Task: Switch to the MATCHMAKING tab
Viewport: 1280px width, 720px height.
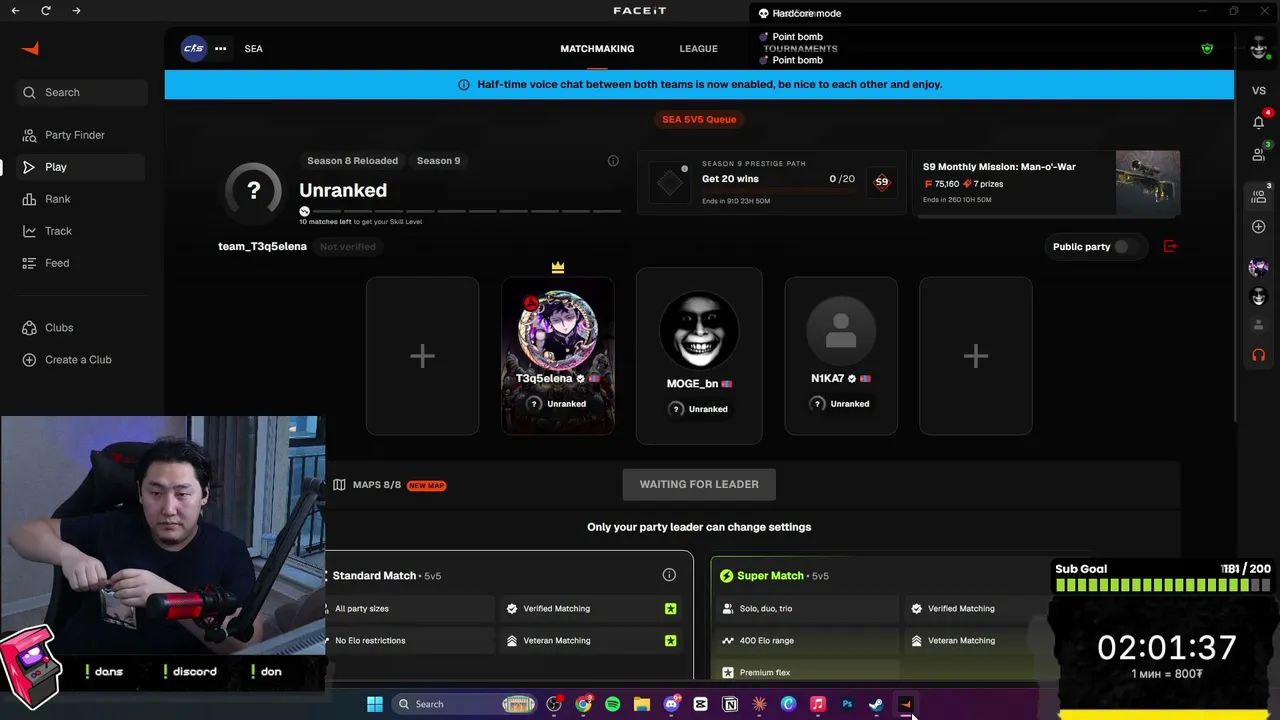Action: (597, 48)
